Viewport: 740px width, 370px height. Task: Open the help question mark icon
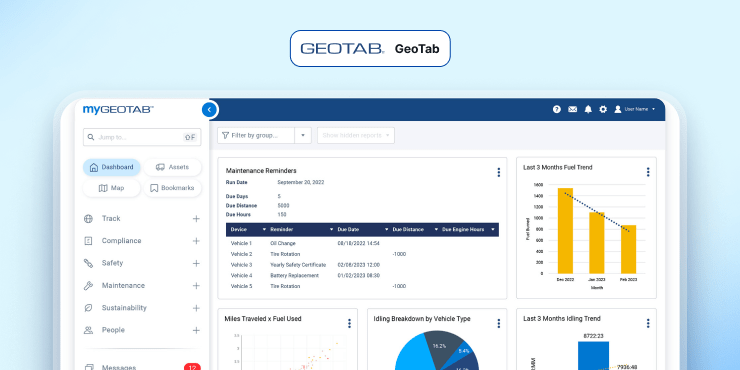557,109
